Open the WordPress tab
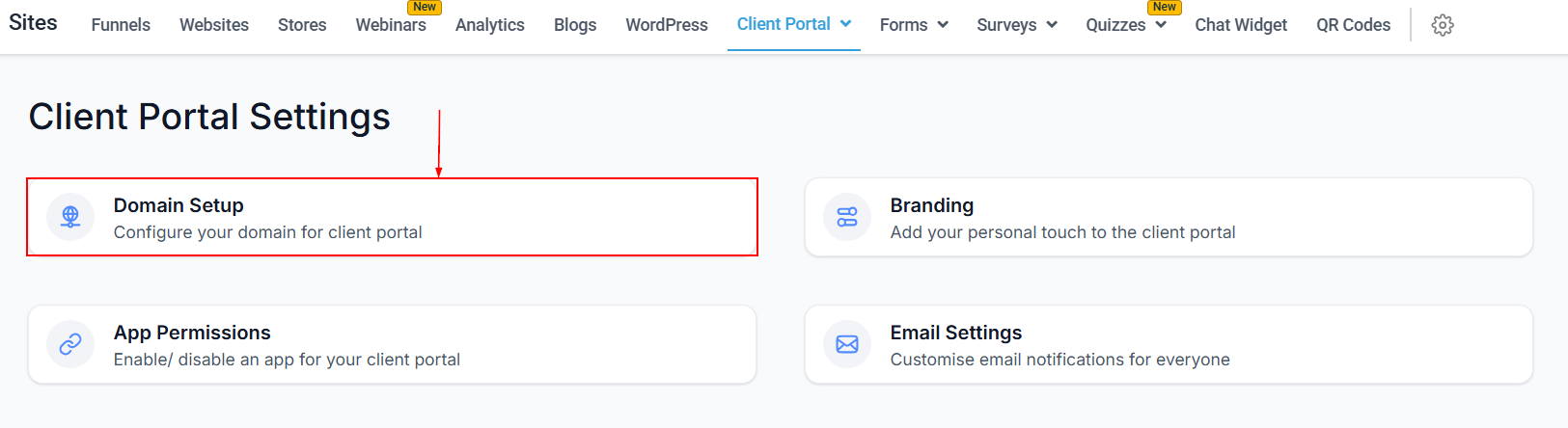 pos(667,25)
